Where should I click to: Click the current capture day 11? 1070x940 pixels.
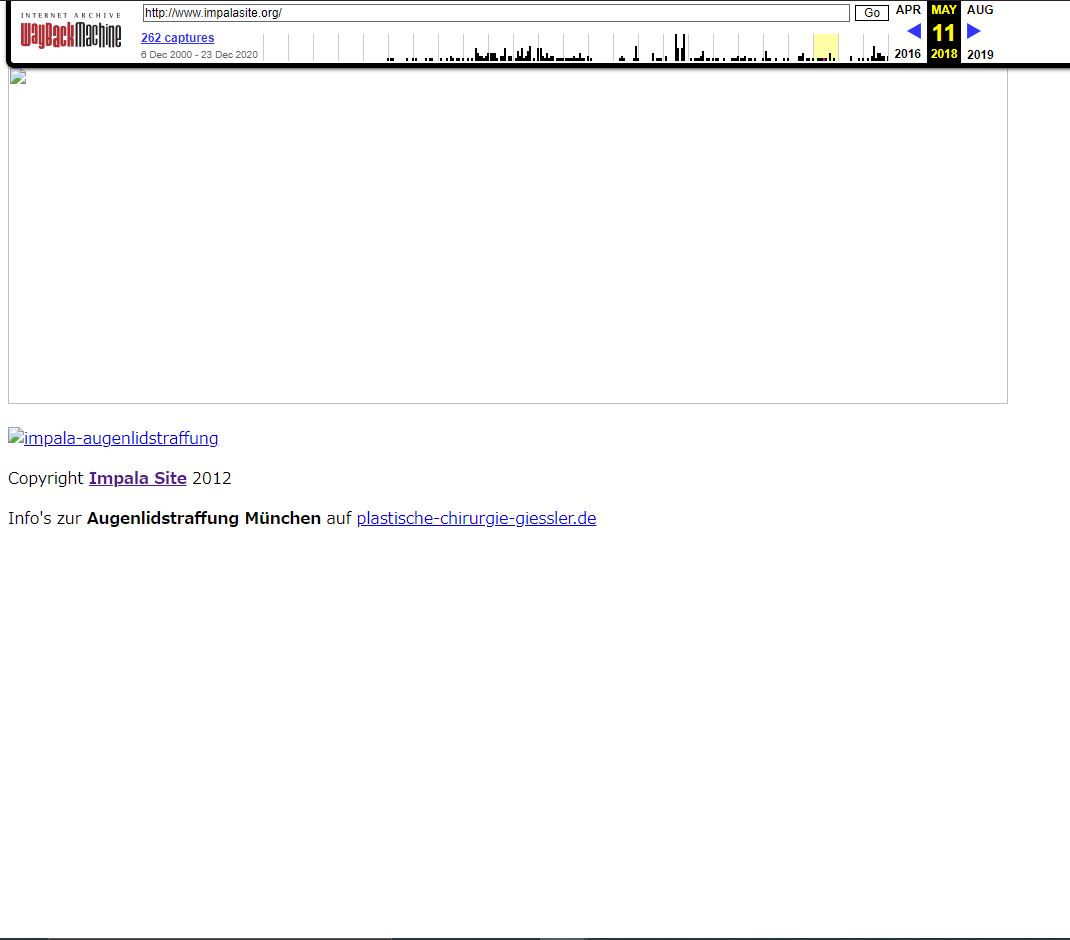pyautogui.click(x=944, y=32)
